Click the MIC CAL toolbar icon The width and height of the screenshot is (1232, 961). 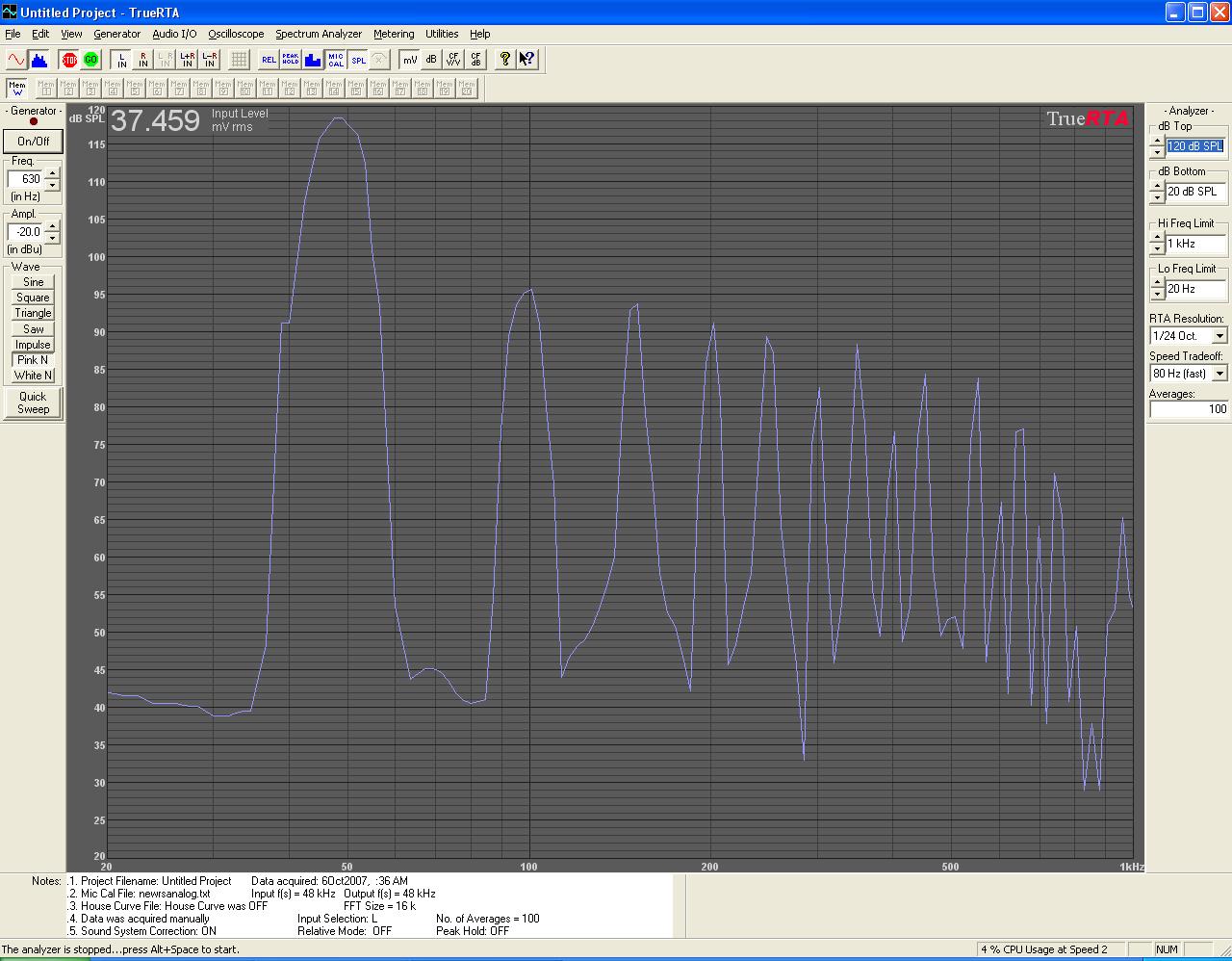click(x=335, y=60)
